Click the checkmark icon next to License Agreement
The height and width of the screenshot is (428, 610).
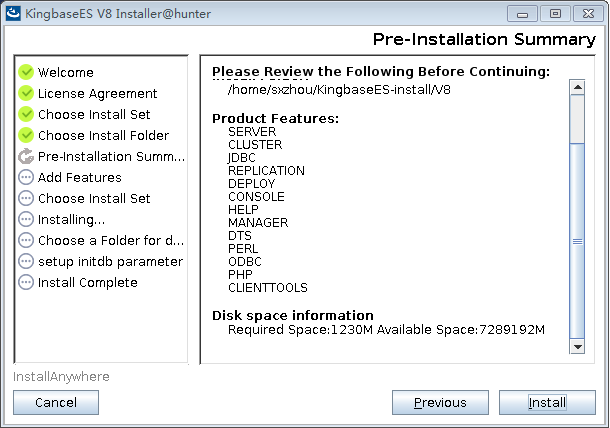coord(26,93)
